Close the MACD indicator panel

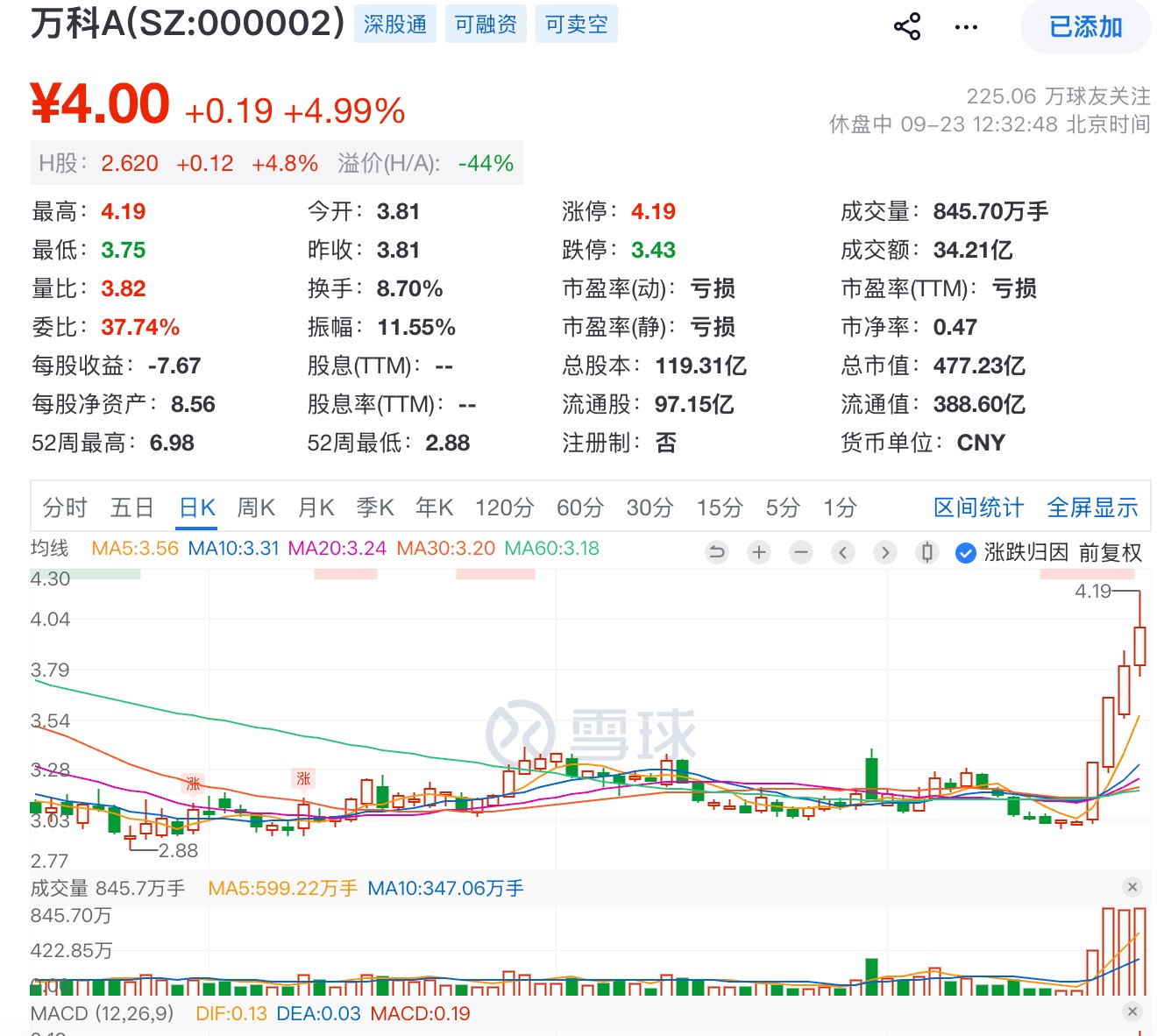1132,1011
